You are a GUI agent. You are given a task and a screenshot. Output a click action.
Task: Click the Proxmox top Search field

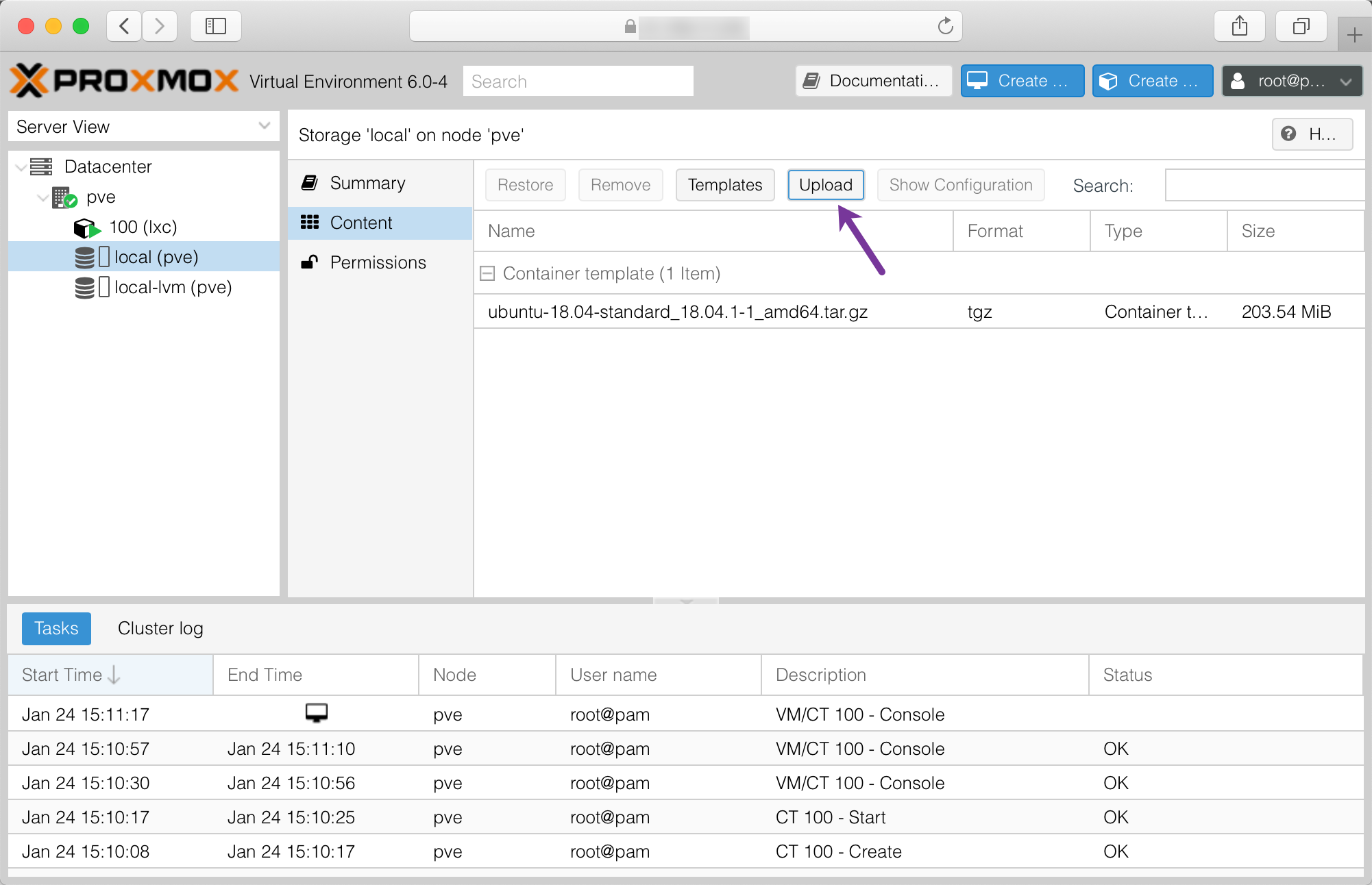tap(578, 82)
